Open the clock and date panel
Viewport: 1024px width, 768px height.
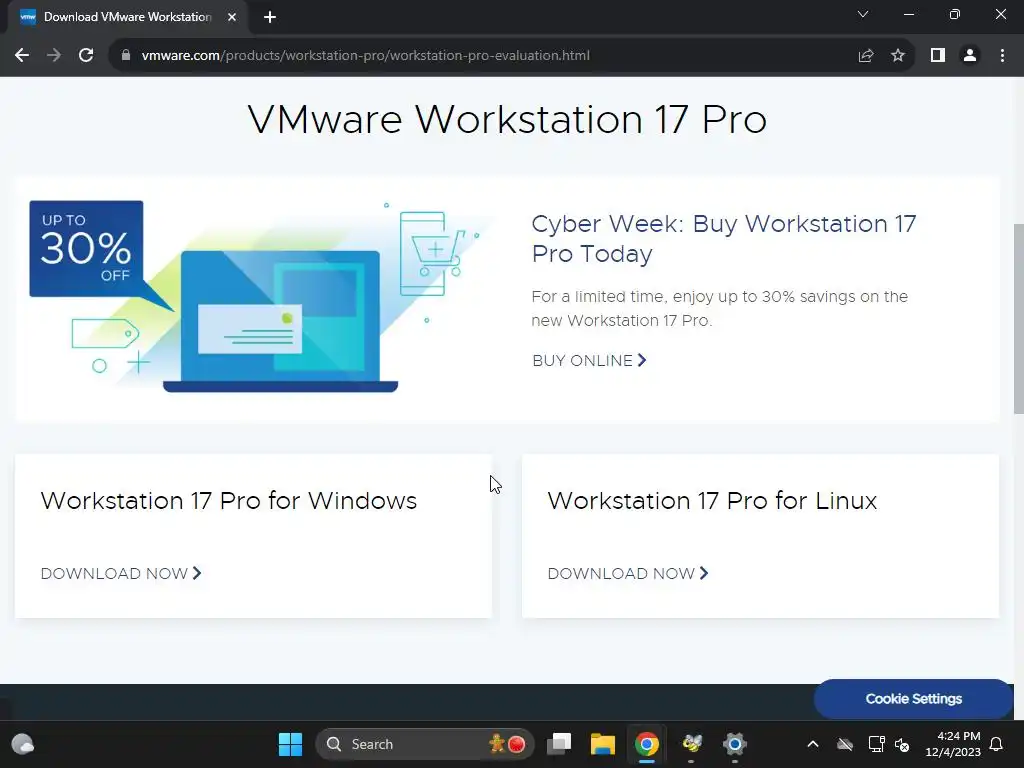click(x=953, y=744)
